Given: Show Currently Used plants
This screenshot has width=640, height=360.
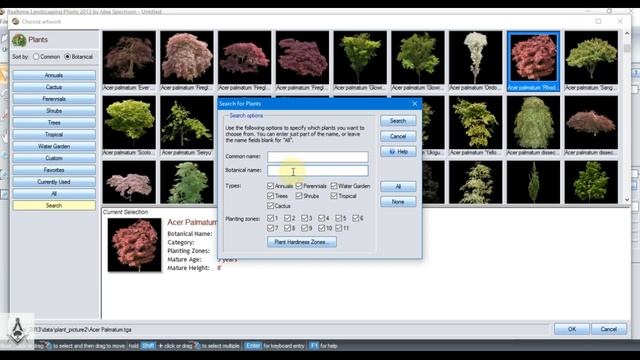Looking at the screenshot, I should point(54,182).
